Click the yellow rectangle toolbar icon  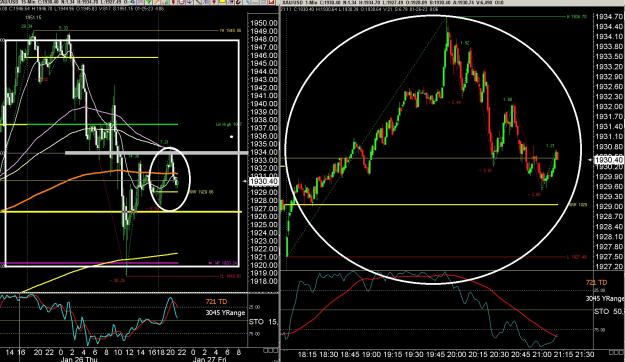click(x=222, y=2)
